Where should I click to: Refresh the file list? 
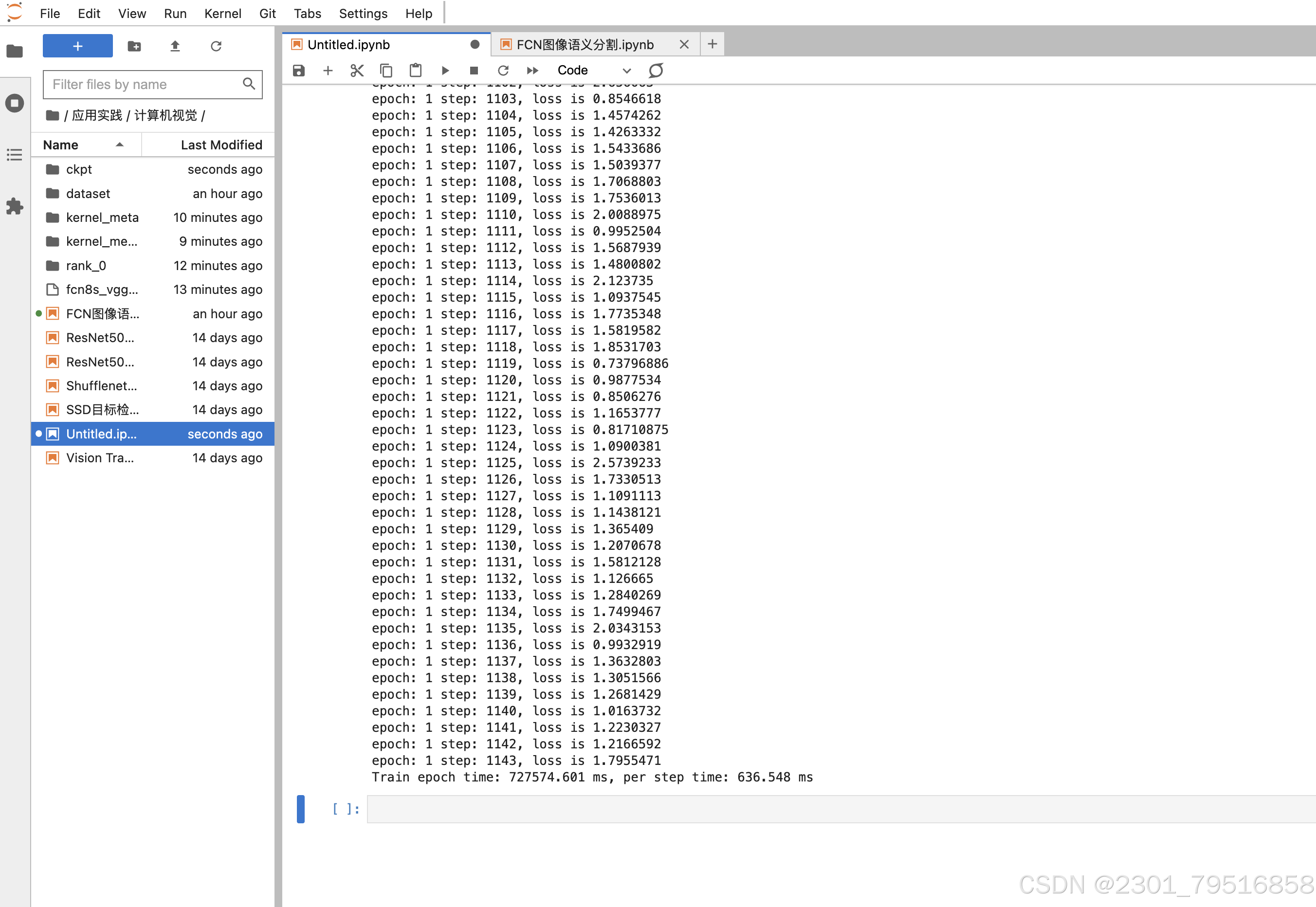tap(216, 46)
